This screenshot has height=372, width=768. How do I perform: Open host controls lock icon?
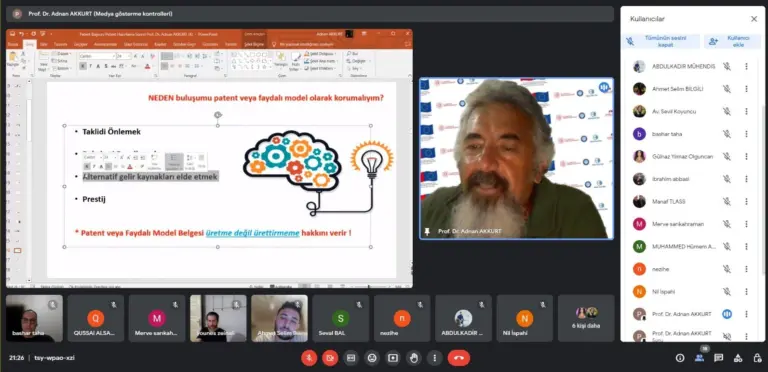point(757,358)
